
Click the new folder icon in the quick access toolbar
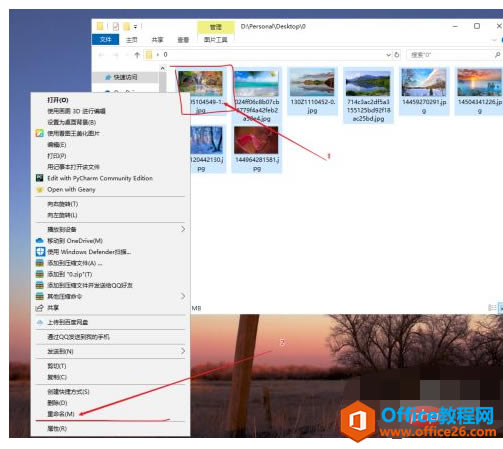point(126,26)
